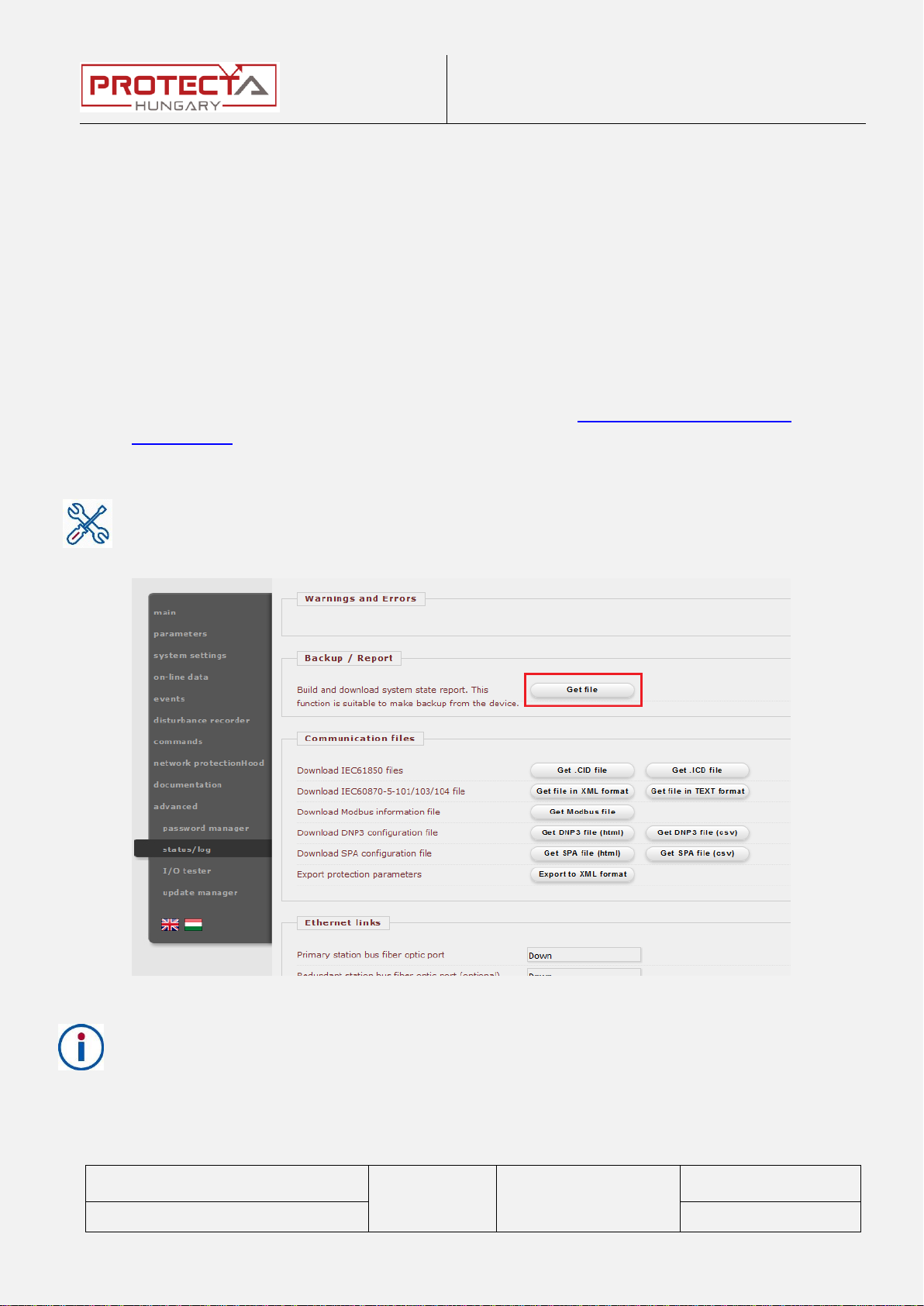924x1306 pixels.
Task: Click the Get file backup button
Action: [x=582, y=690]
